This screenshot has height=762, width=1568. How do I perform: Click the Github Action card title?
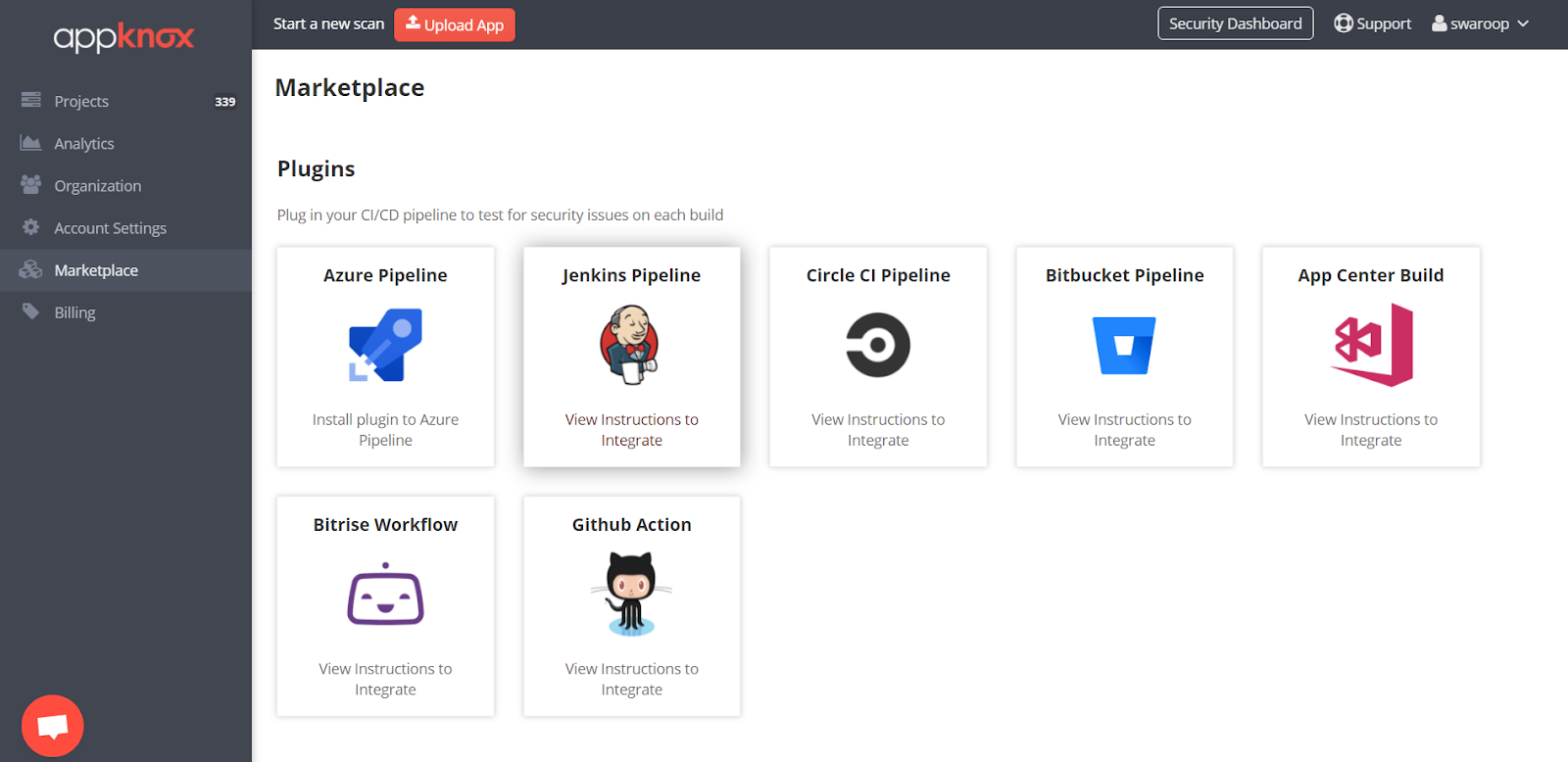[631, 524]
